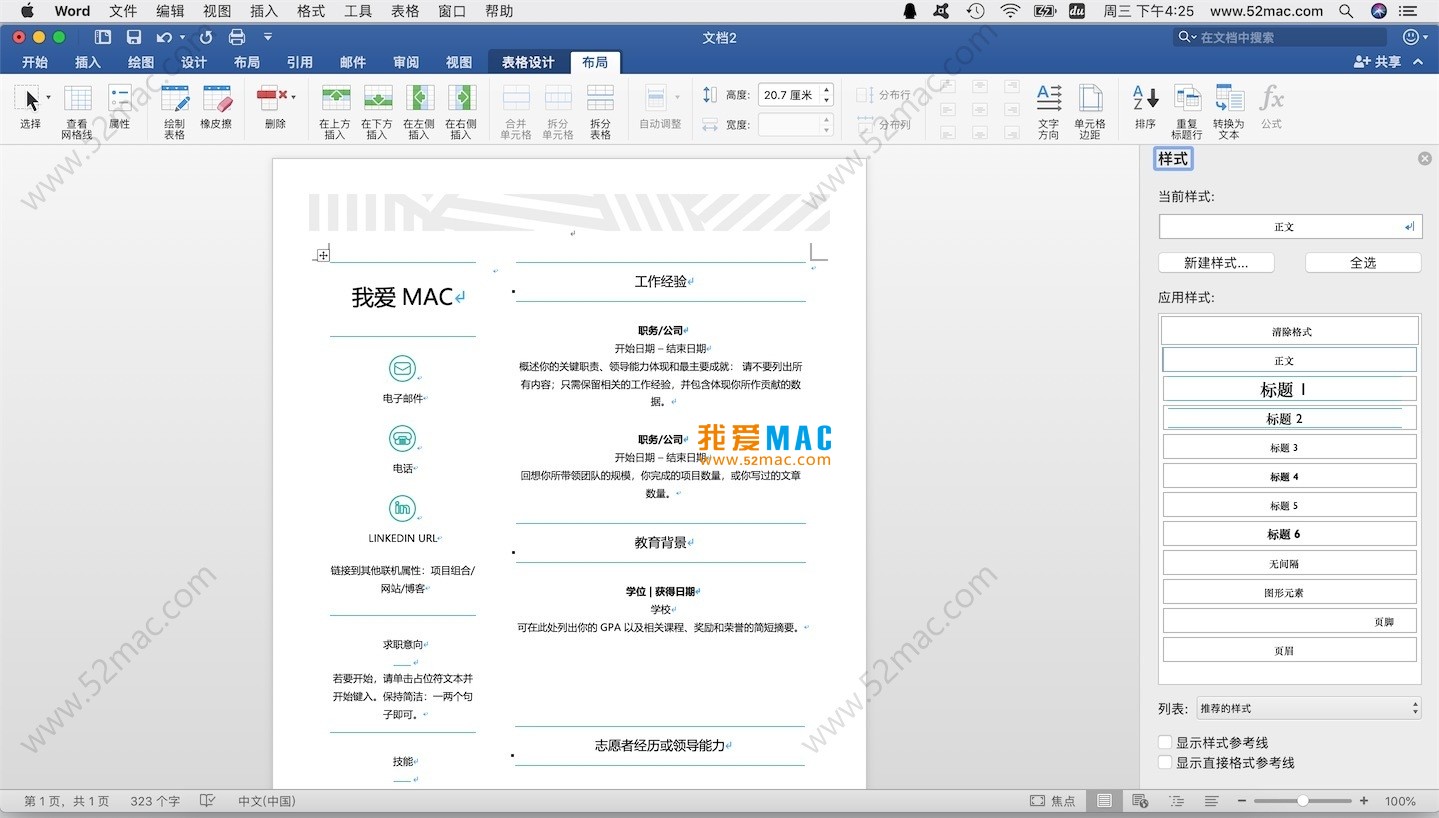The width and height of the screenshot is (1439, 818).
Task: Click the table move handle
Action: (x=323, y=255)
